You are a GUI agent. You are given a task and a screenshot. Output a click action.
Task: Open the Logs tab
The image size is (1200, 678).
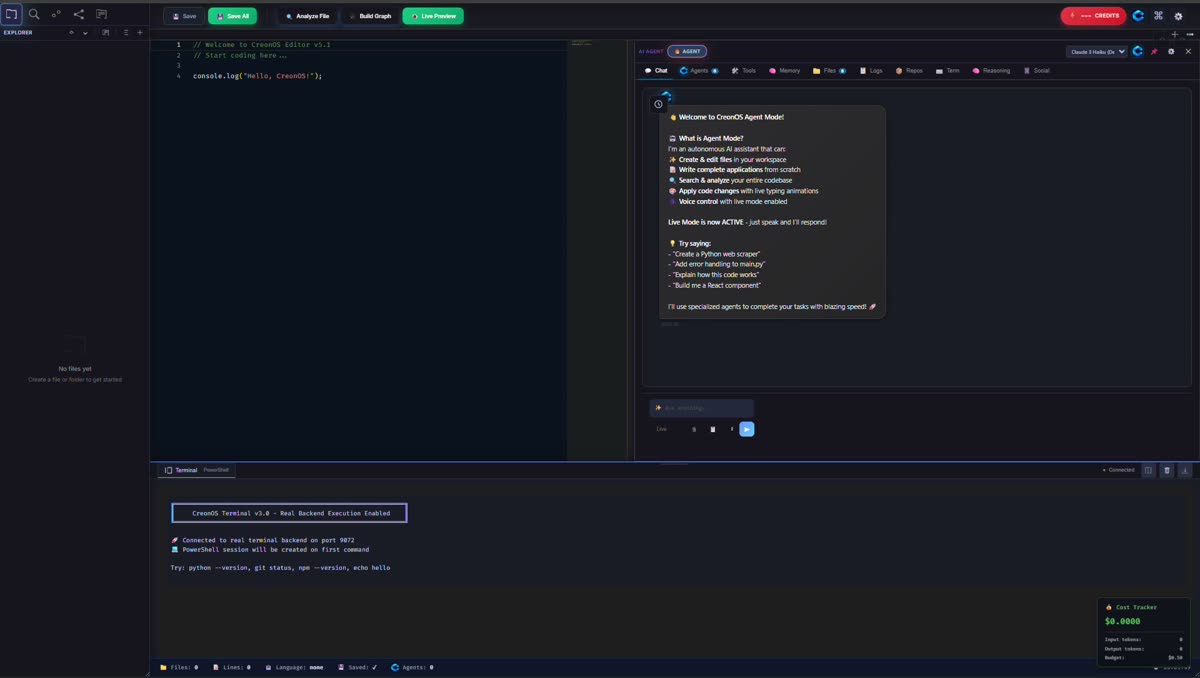coord(871,71)
